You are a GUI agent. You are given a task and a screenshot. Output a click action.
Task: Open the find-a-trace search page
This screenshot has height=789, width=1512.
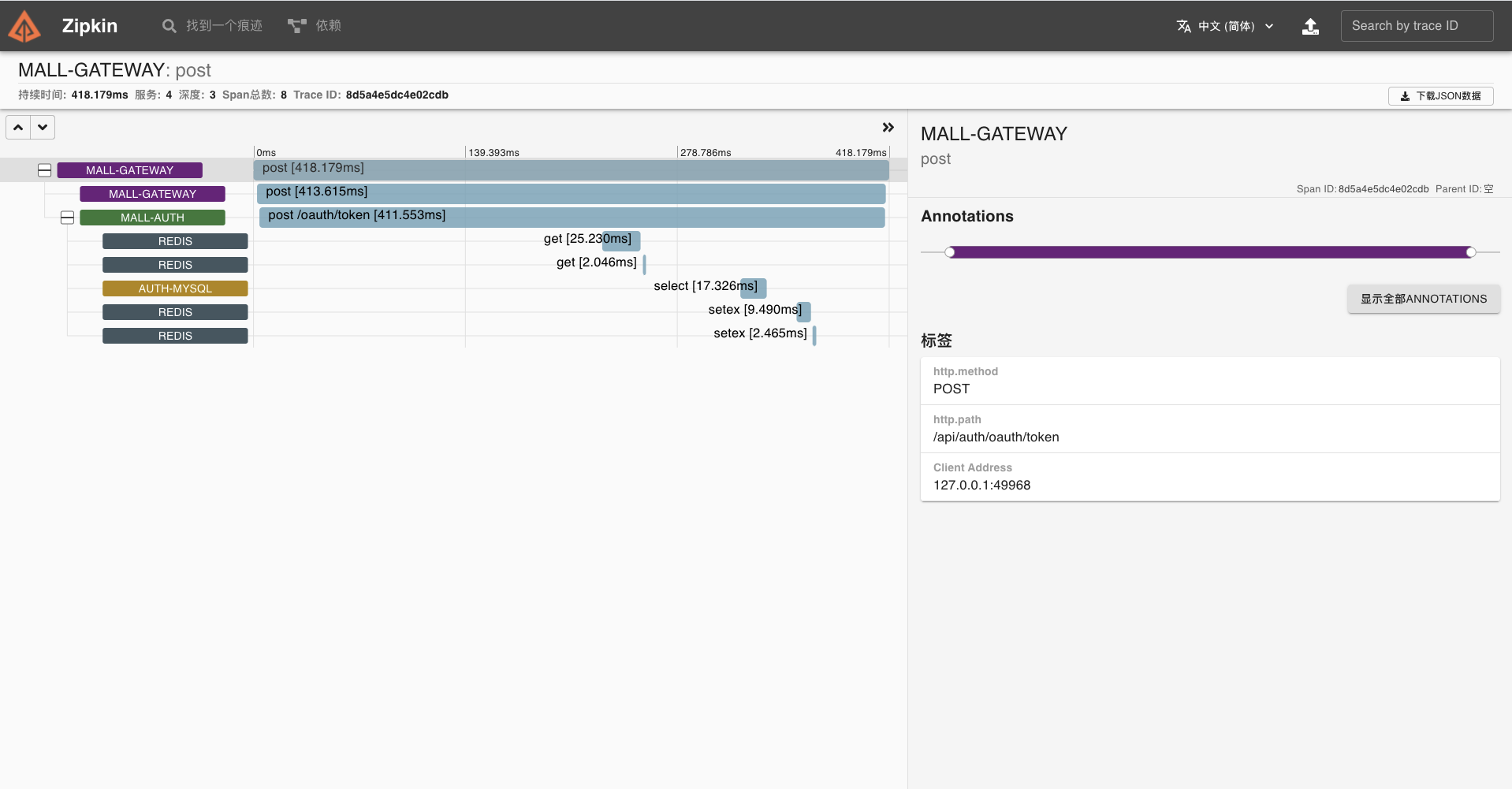point(212,26)
